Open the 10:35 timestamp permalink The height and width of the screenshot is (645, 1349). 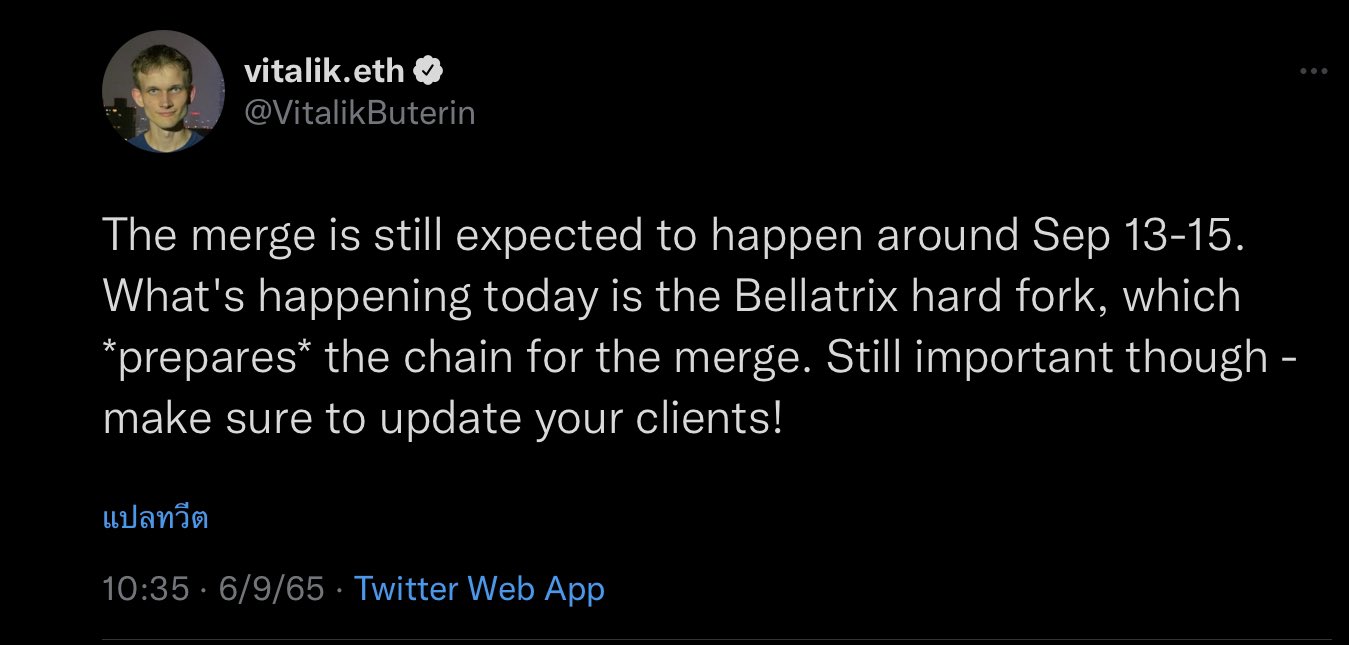[x=146, y=588]
